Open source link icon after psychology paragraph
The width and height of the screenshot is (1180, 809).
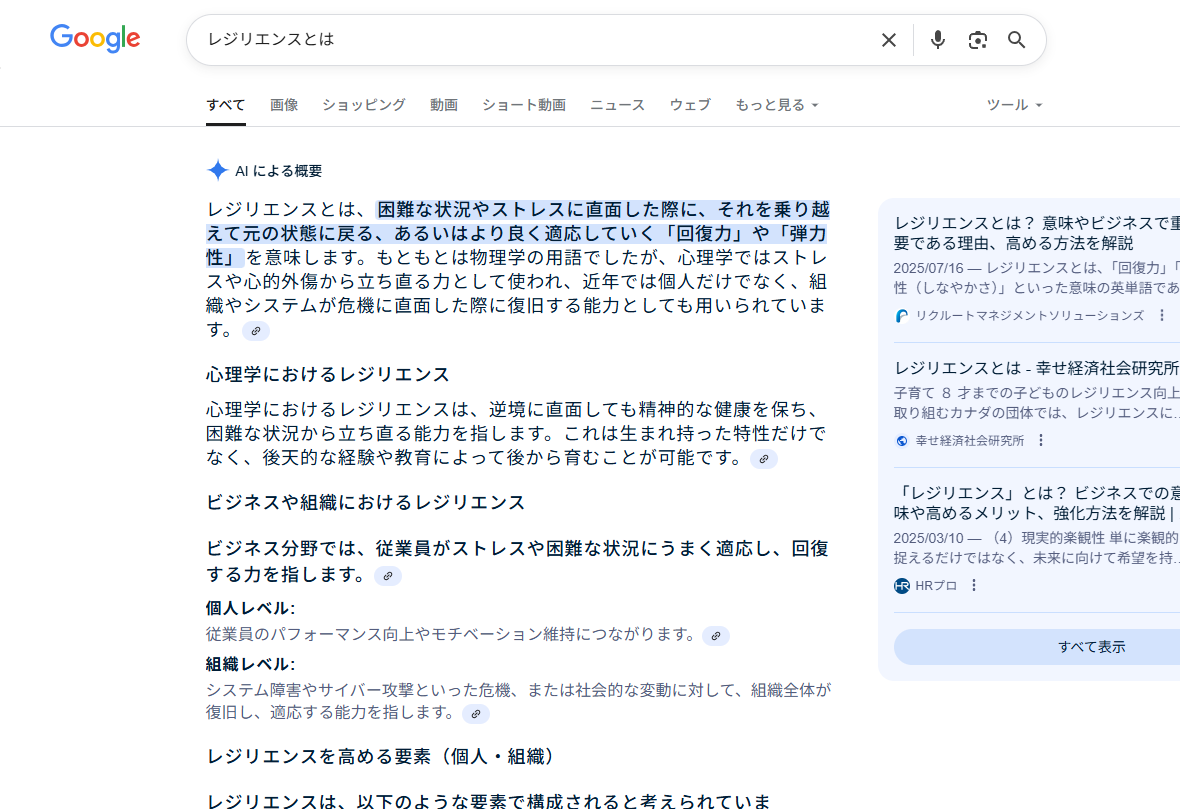coord(764,459)
